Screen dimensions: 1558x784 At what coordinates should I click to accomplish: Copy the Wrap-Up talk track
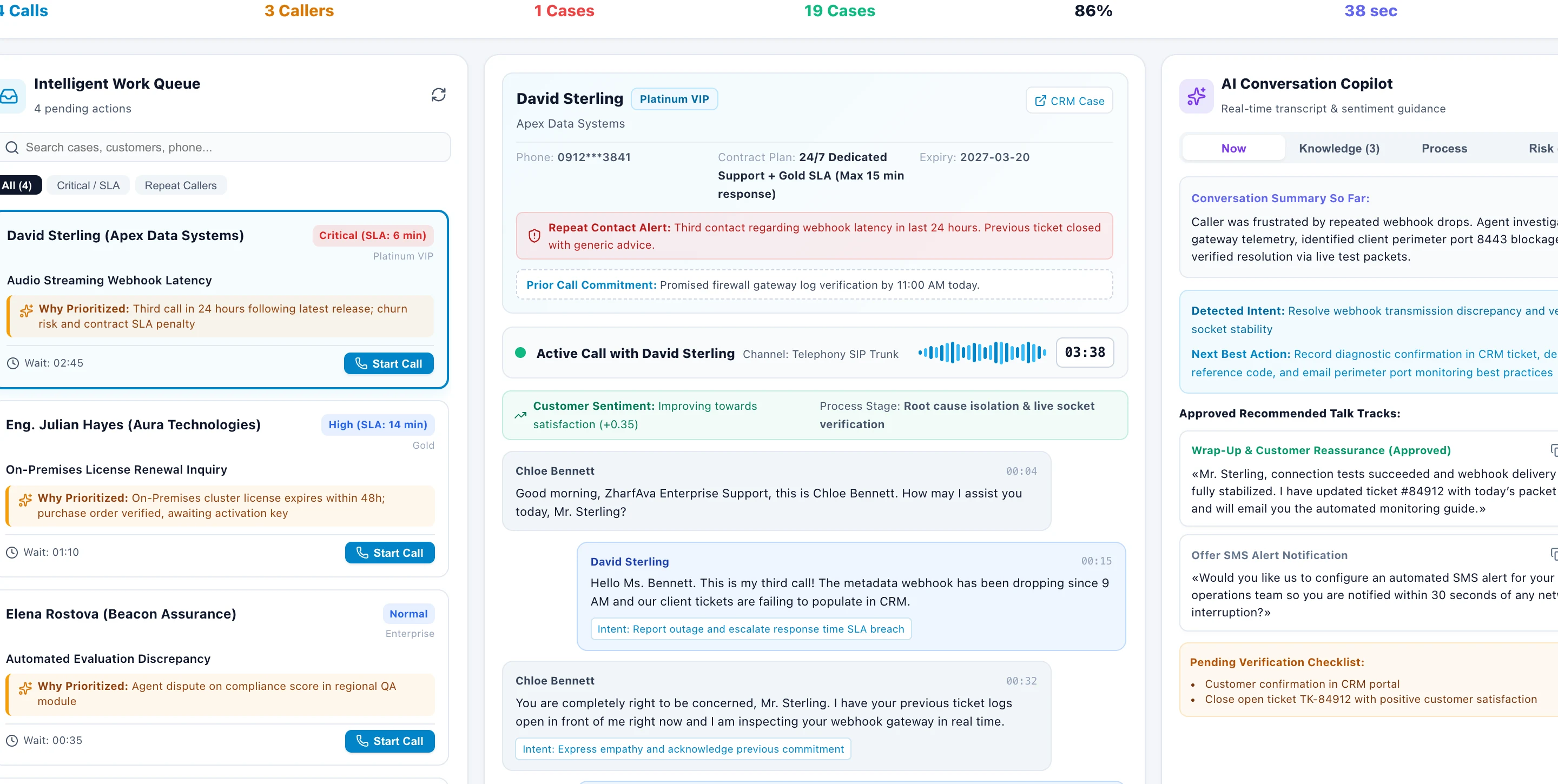click(x=1554, y=450)
